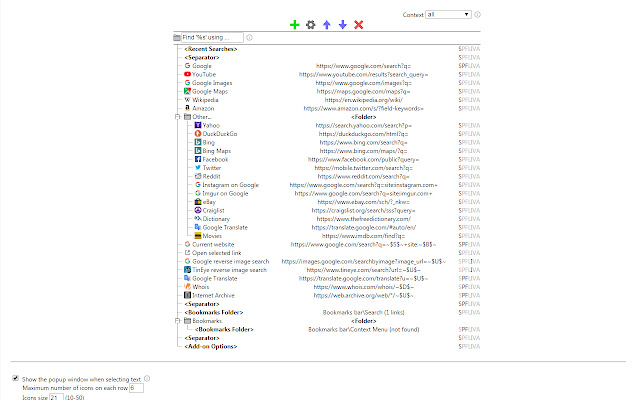Click the menu title input field

click(x=212, y=38)
